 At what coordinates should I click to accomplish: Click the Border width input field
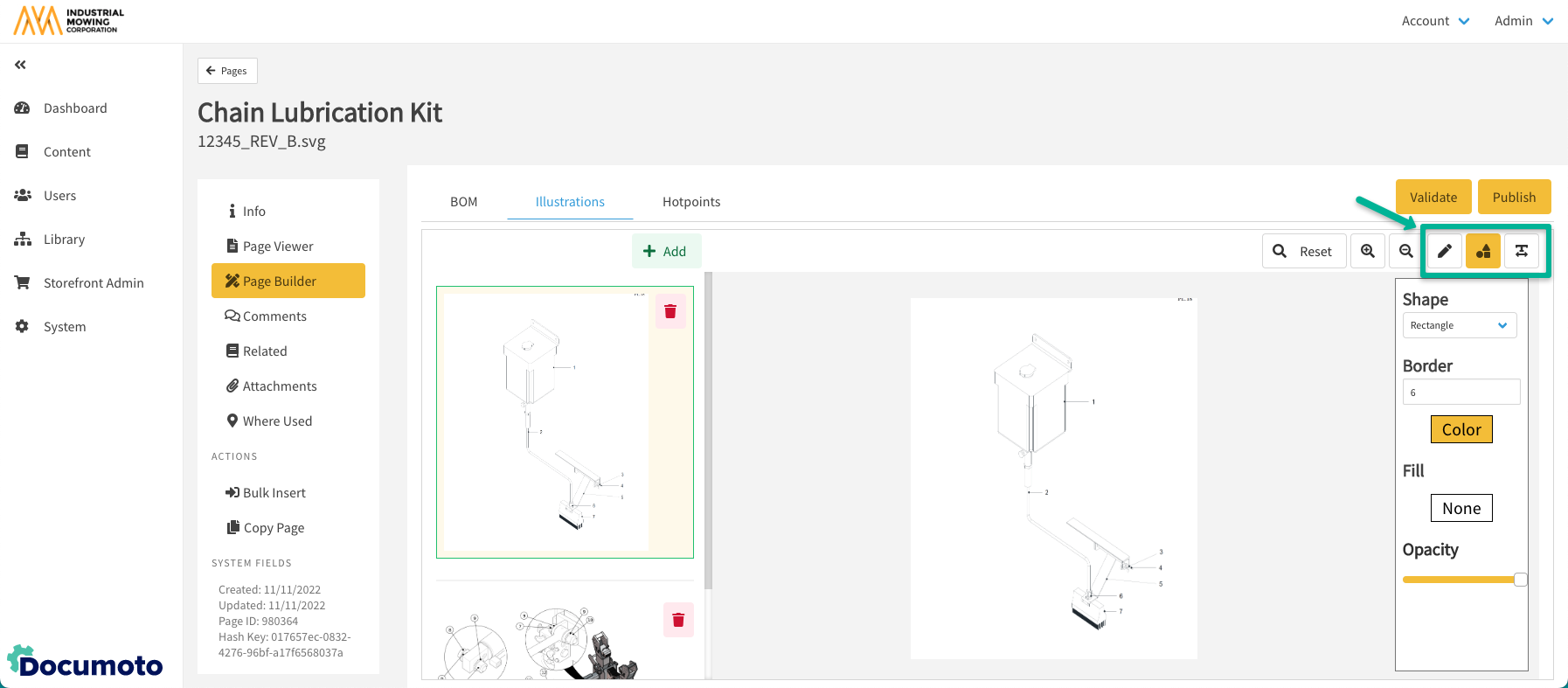pyautogui.click(x=1461, y=393)
